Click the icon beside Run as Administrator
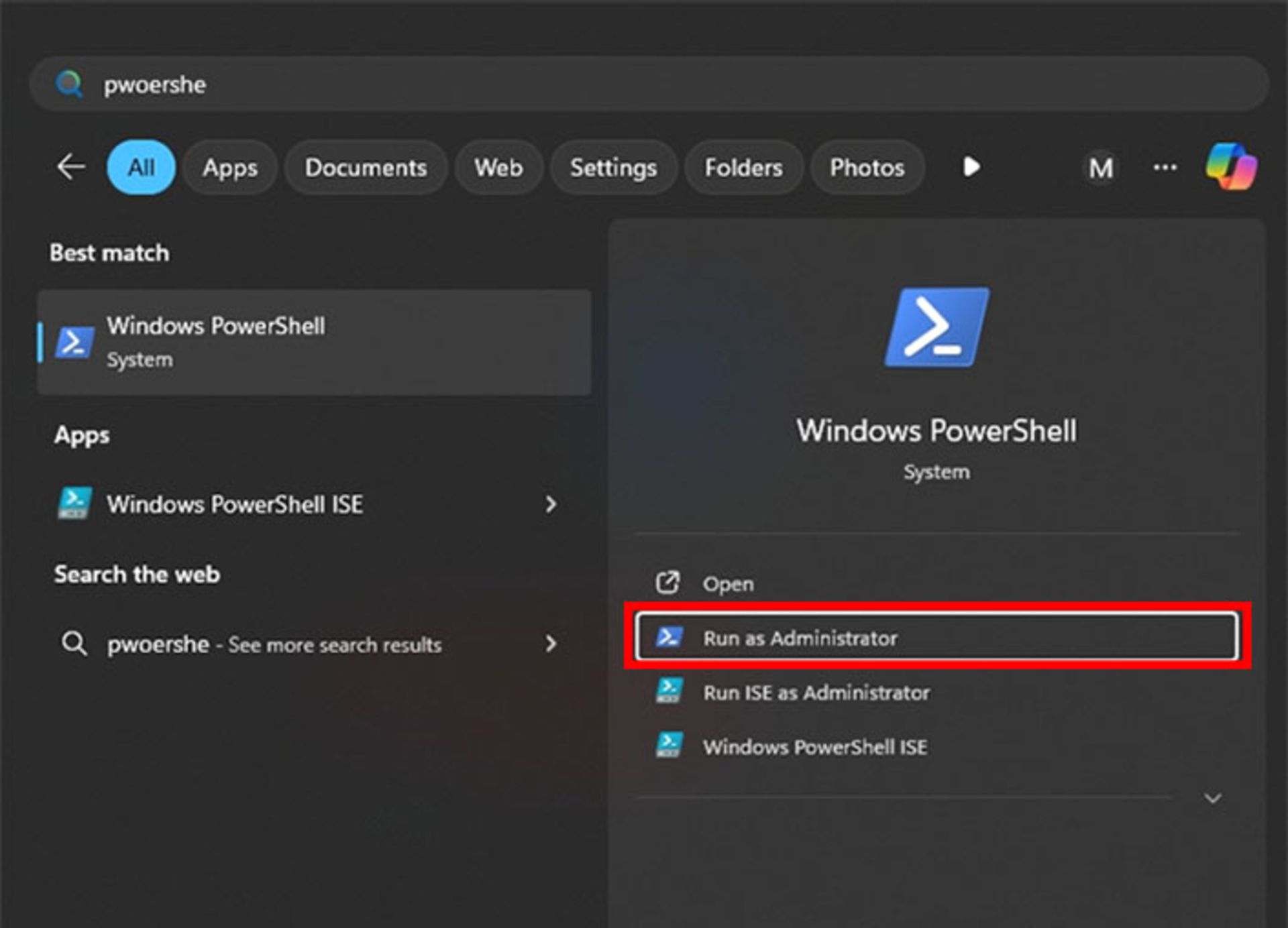 point(669,637)
